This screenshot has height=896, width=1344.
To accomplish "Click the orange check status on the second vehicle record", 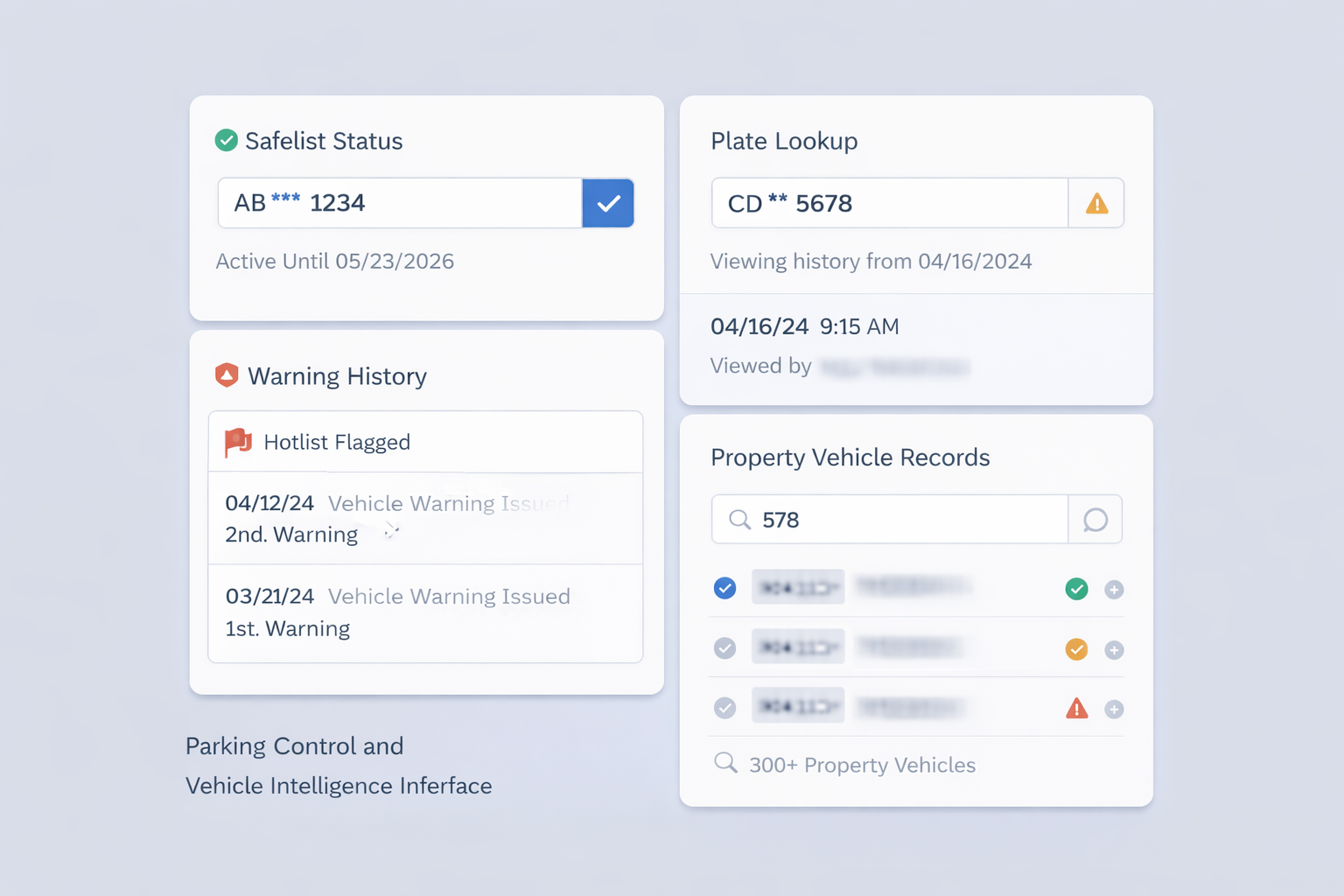I will tap(1076, 649).
